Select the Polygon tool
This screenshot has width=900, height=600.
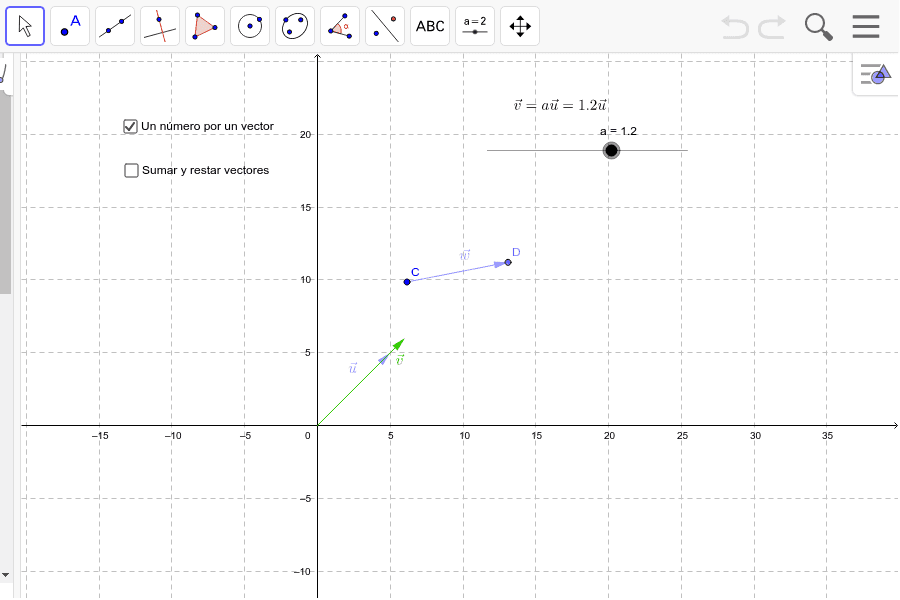[x=205, y=26]
